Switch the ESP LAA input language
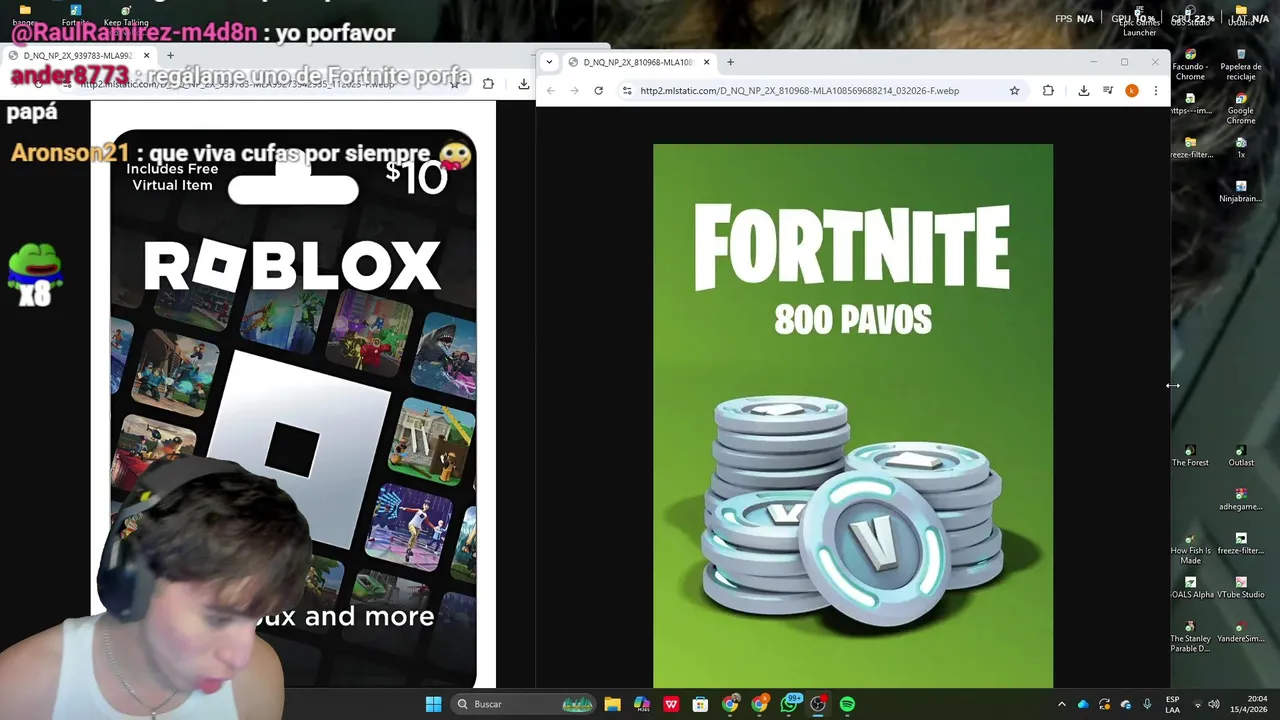 coord(1172,704)
